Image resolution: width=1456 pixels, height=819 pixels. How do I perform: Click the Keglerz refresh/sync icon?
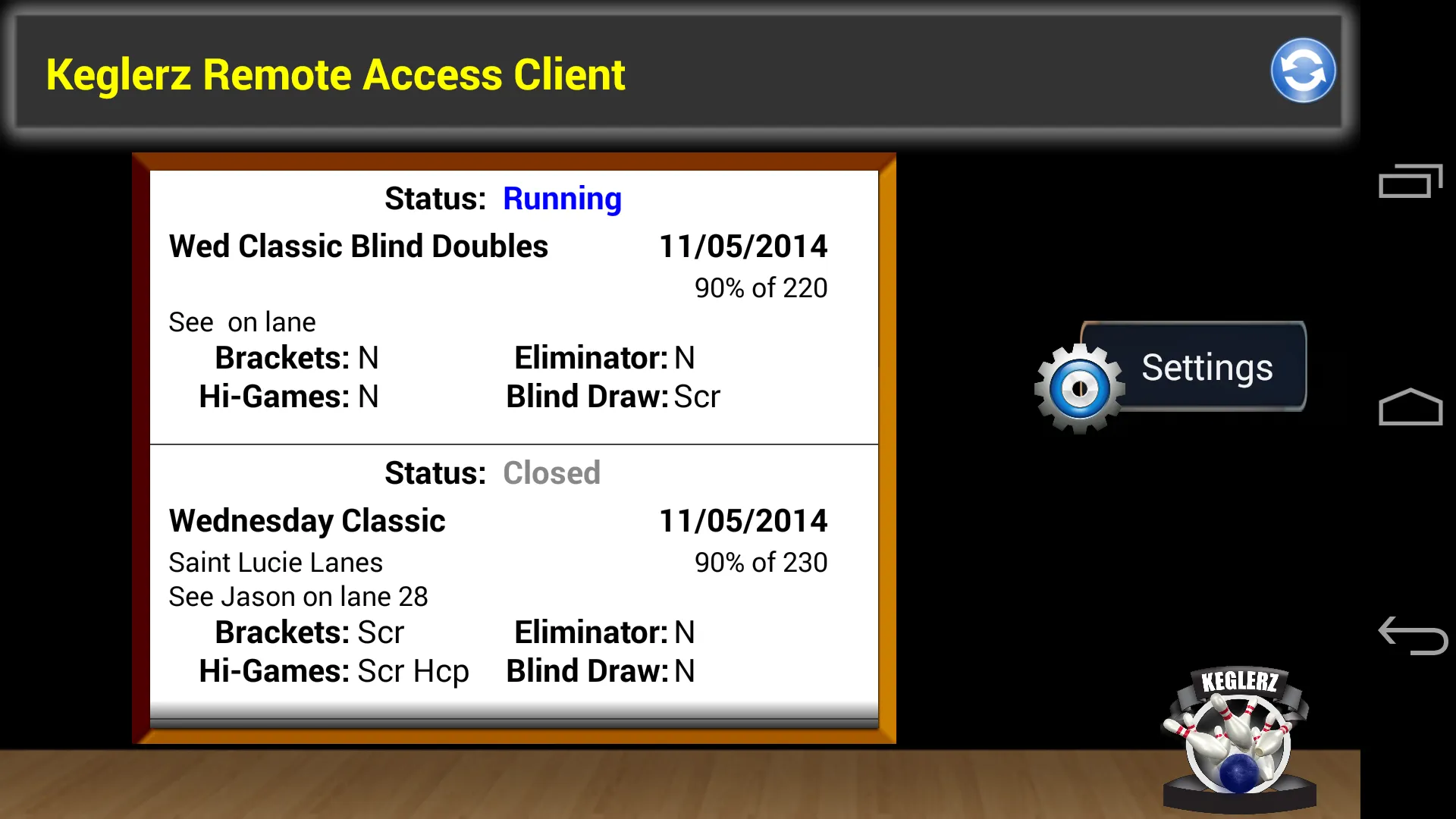[1301, 69]
